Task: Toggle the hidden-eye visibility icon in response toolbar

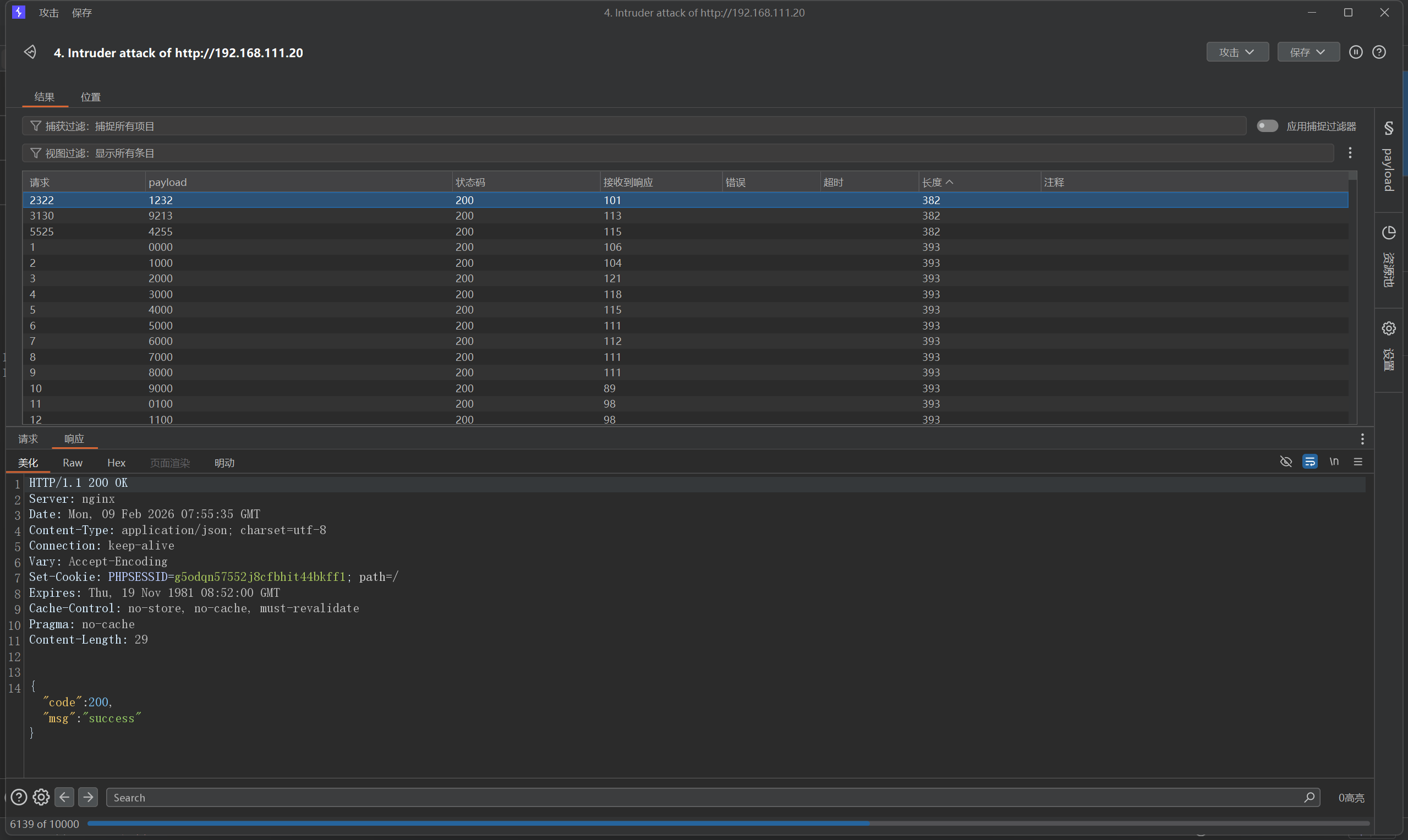Action: click(1286, 462)
